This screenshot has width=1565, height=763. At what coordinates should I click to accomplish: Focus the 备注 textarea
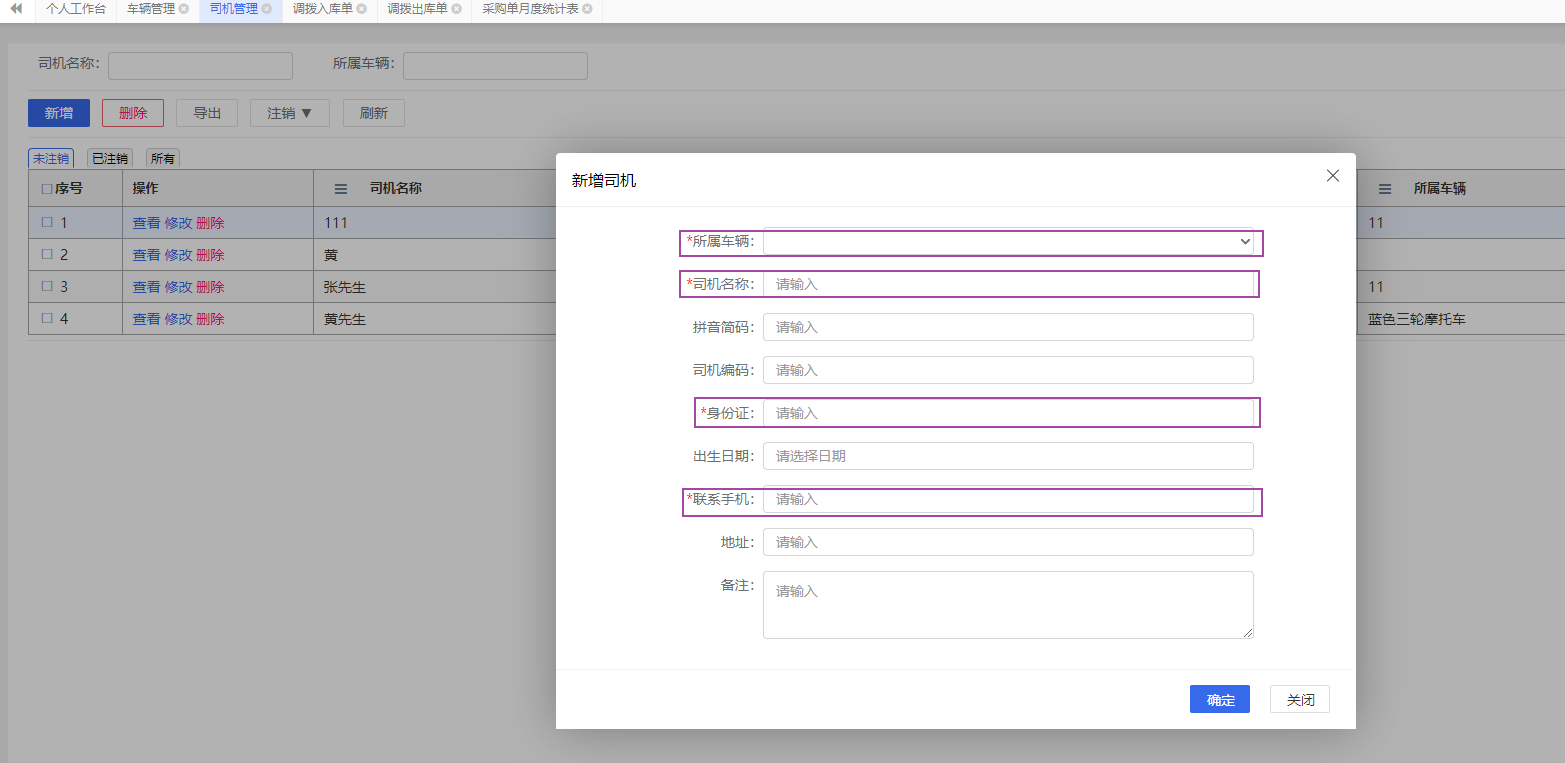[x=1008, y=605]
